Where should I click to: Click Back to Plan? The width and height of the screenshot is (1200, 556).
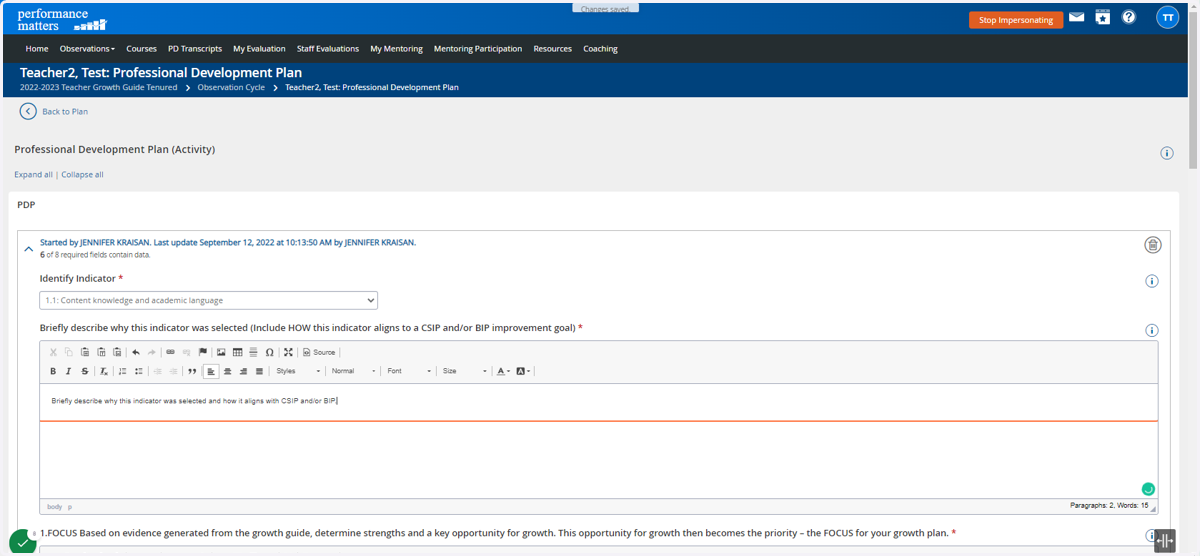[54, 111]
